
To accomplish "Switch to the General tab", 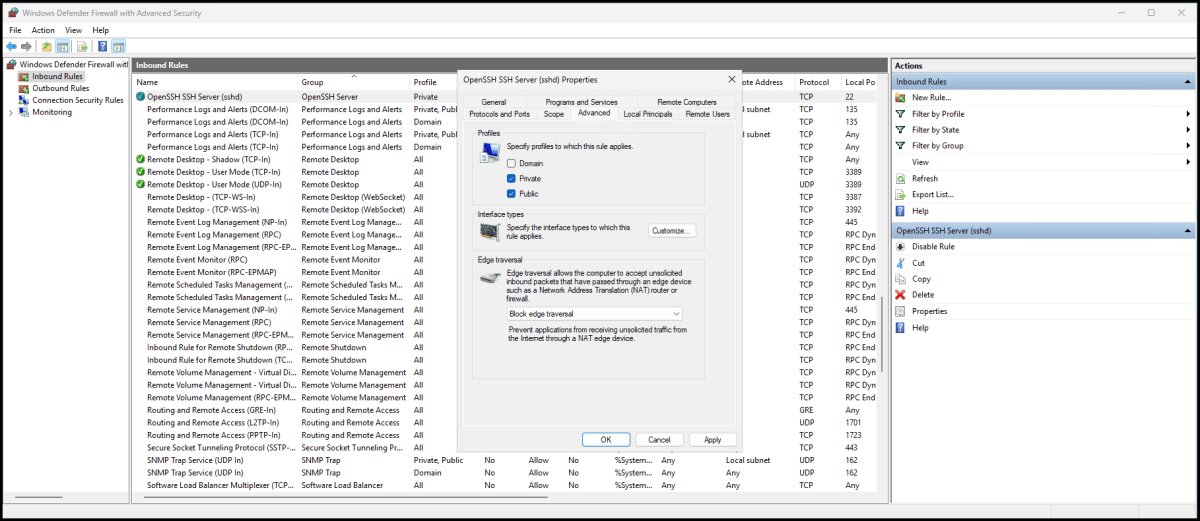I will click(x=493, y=102).
